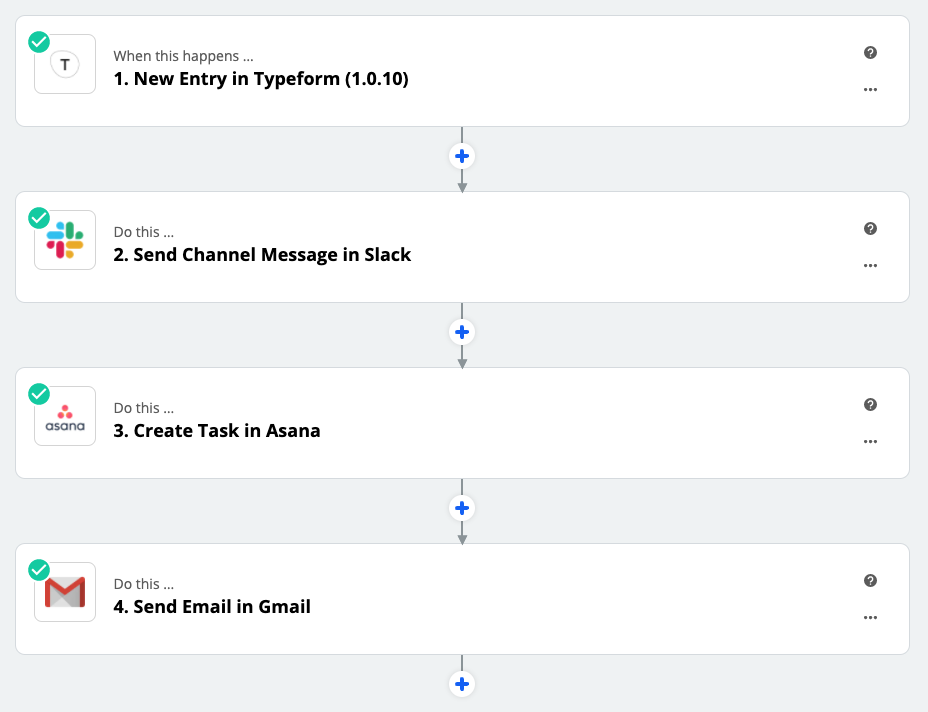Click the Slack logo icon in step 2

(65, 240)
